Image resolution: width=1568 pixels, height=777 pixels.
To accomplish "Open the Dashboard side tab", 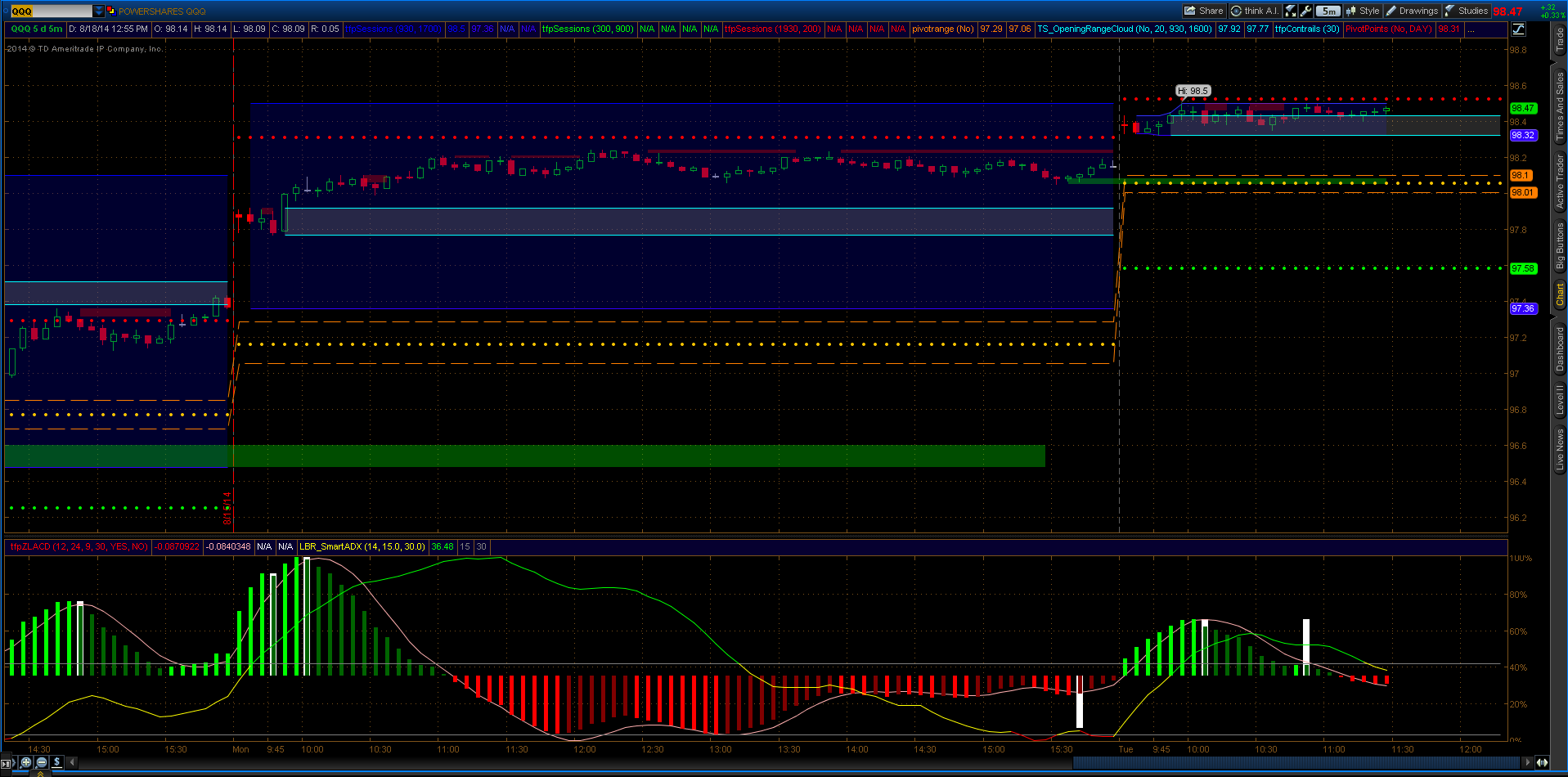I will (1560, 349).
